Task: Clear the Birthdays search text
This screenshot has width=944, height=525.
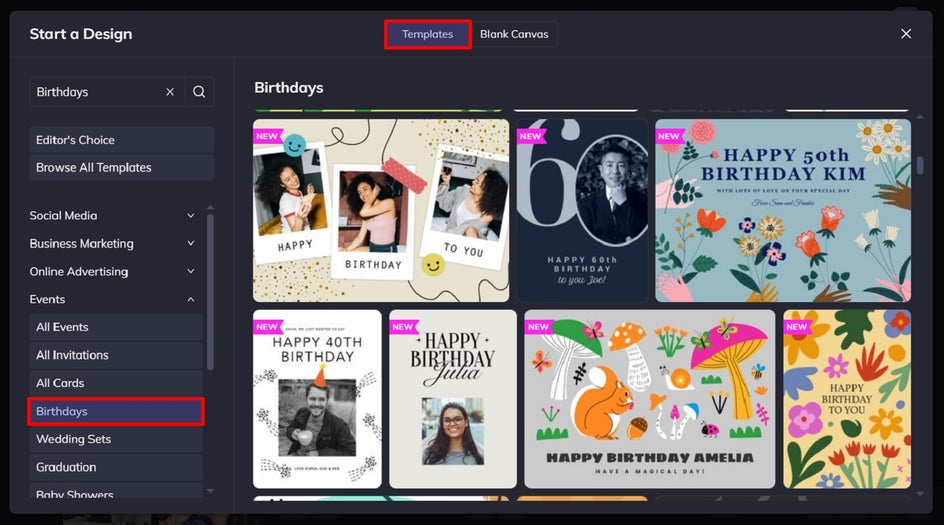Action: (x=170, y=92)
